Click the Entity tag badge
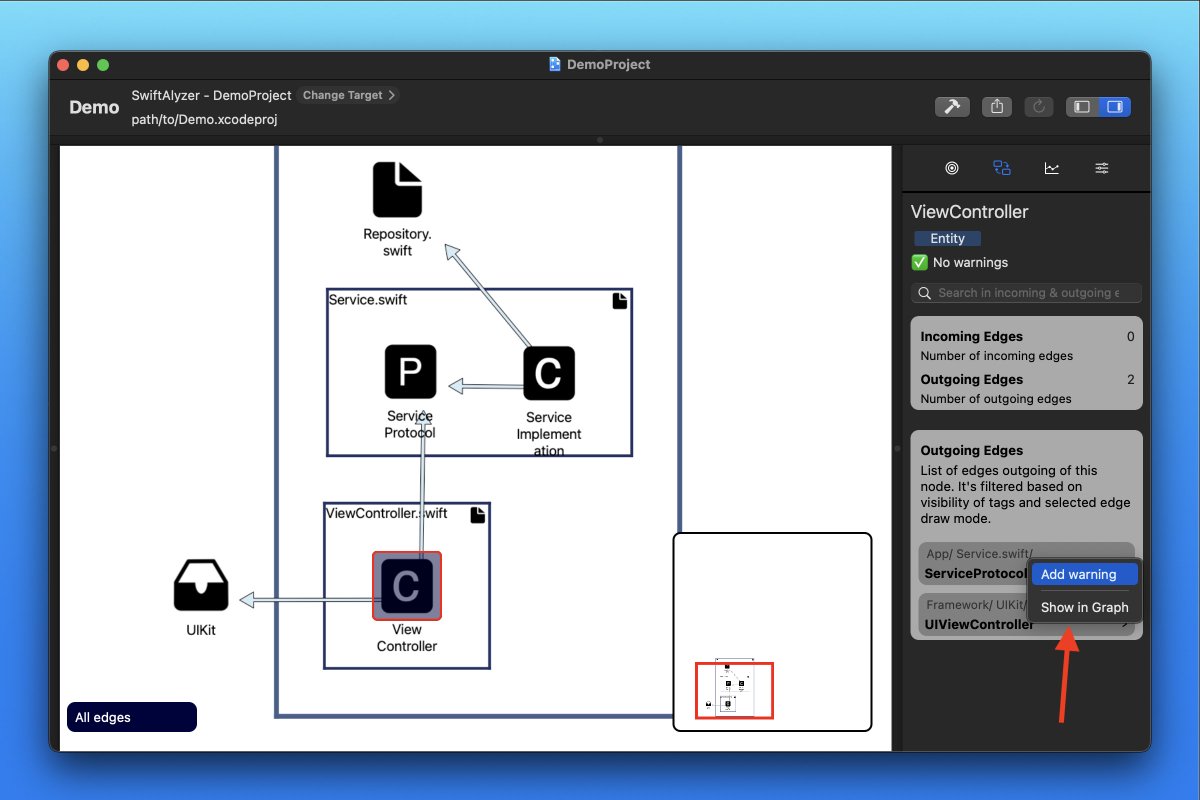 click(x=947, y=238)
